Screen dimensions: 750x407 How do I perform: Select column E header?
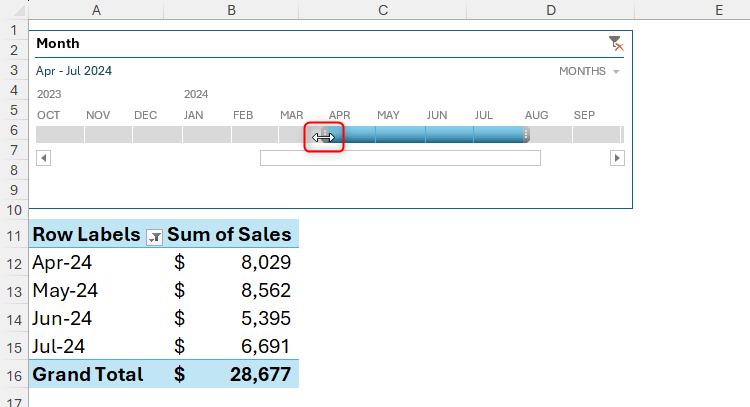[x=718, y=10]
